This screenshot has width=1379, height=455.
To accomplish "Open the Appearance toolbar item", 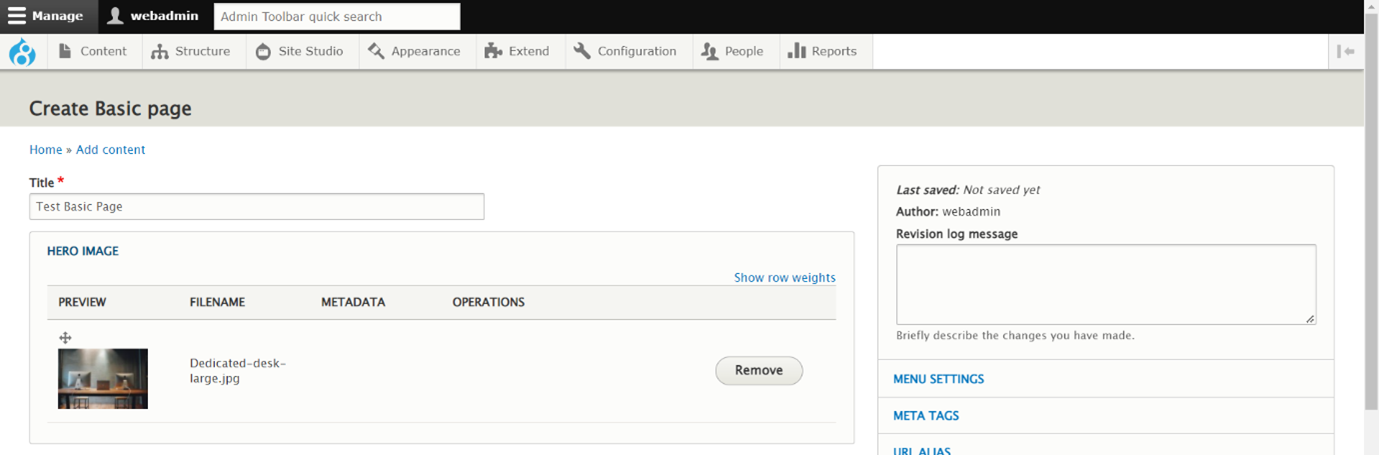I will point(414,52).
